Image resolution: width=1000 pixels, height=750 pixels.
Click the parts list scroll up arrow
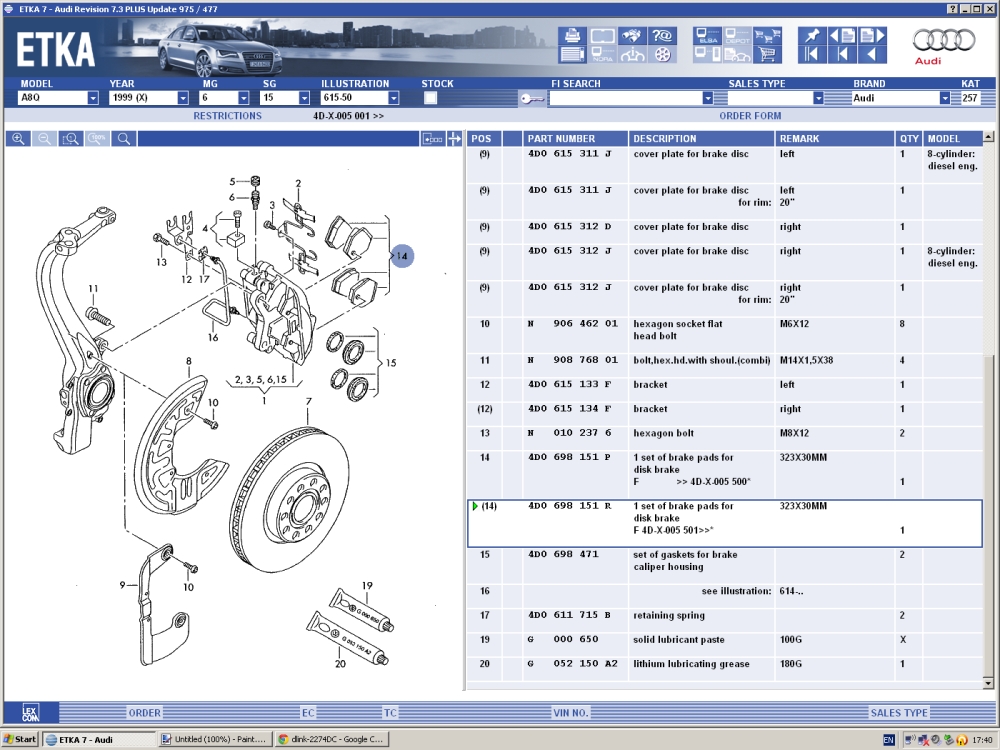(989, 136)
